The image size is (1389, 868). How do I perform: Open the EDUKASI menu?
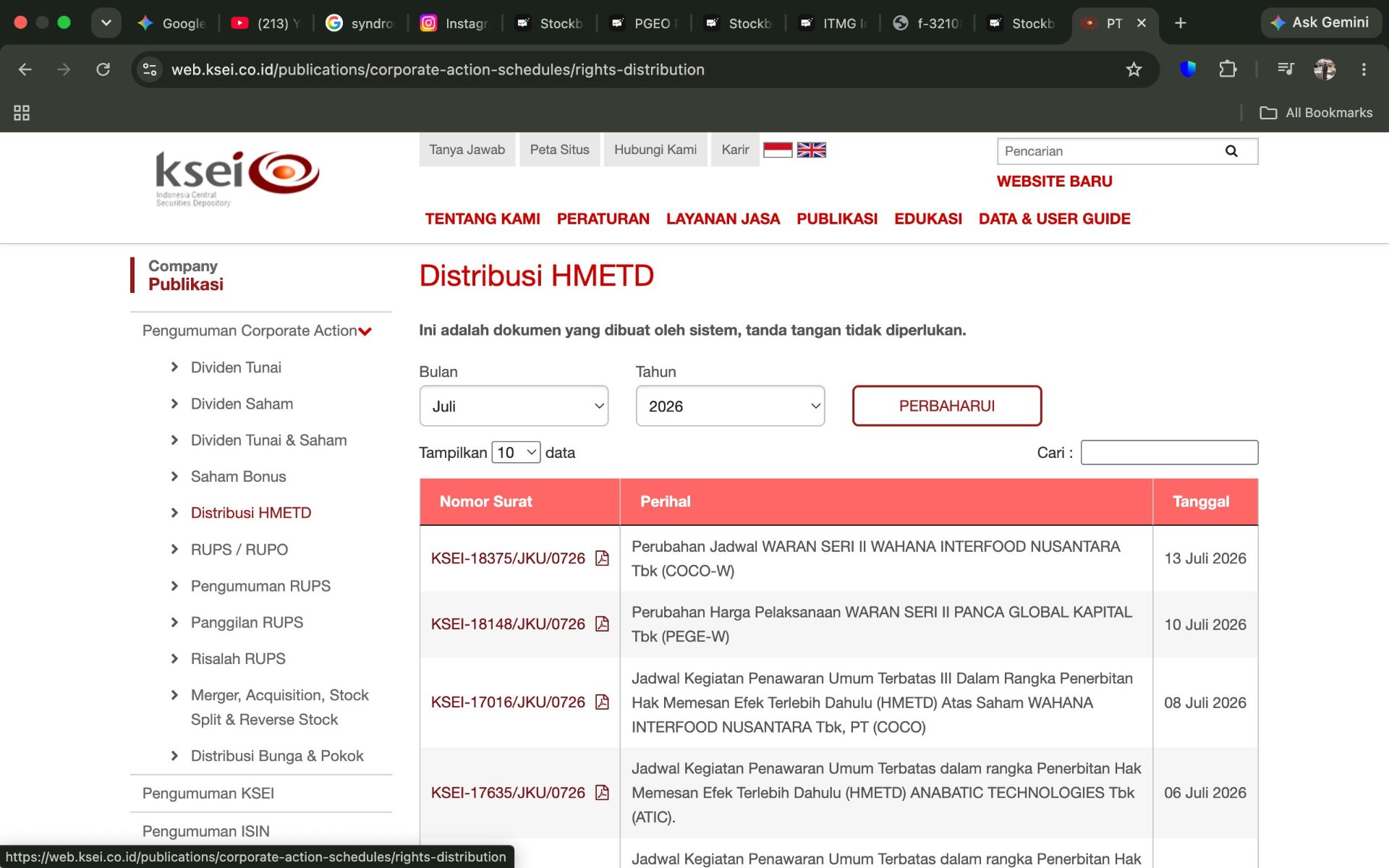click(x=928, y=219)
